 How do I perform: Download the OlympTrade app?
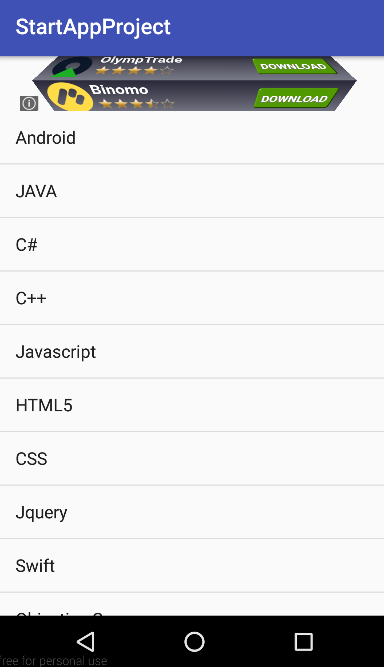(x=294, y=66)
